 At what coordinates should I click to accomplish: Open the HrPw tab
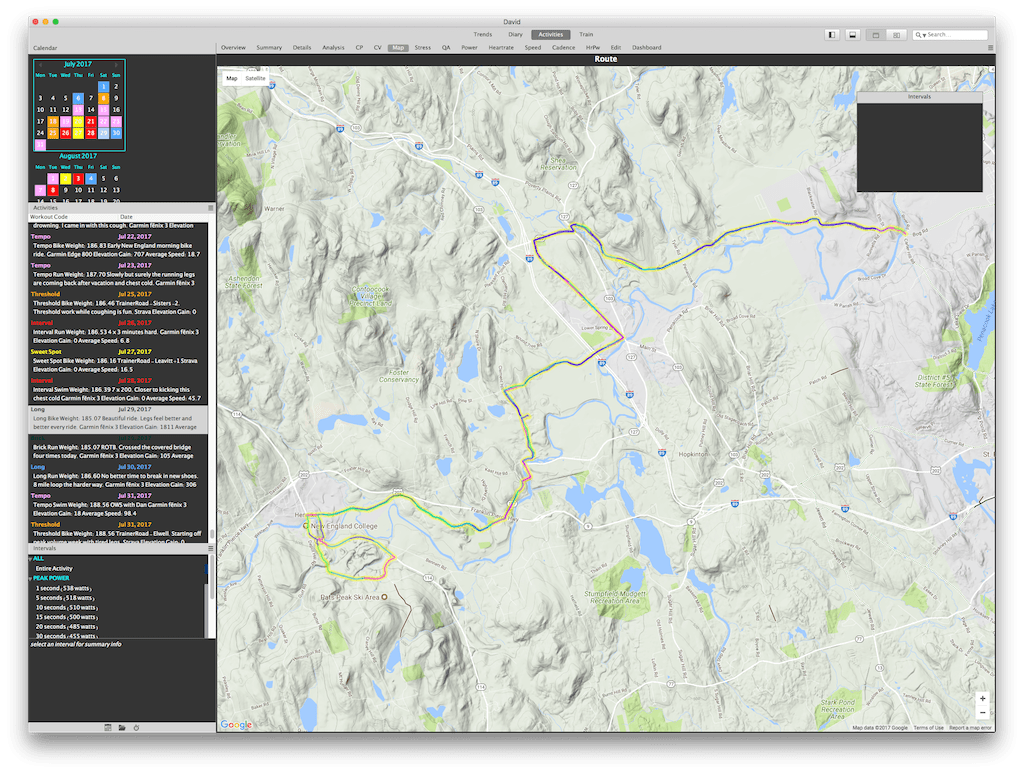(x=593, y=48)
